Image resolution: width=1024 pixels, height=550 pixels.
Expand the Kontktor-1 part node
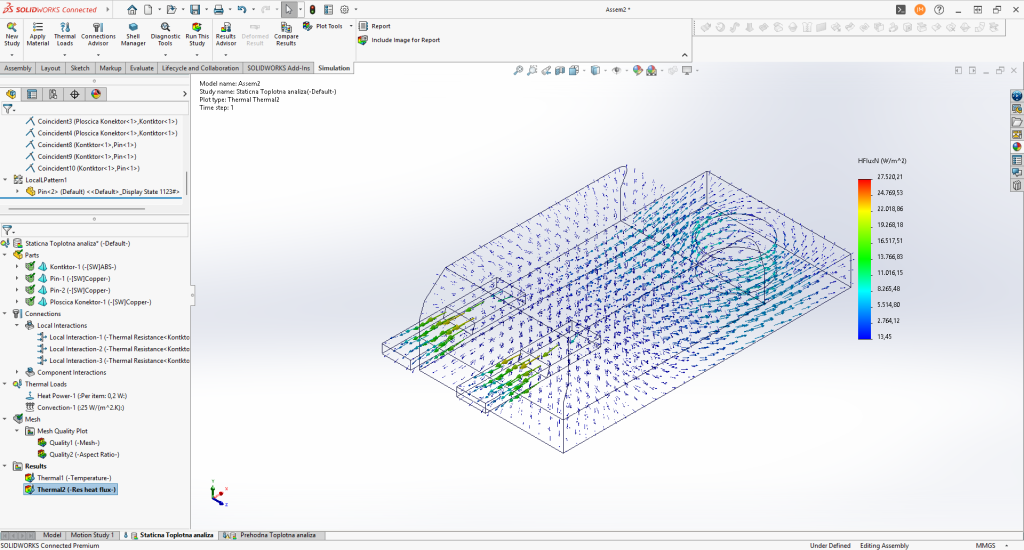point(17,267)
